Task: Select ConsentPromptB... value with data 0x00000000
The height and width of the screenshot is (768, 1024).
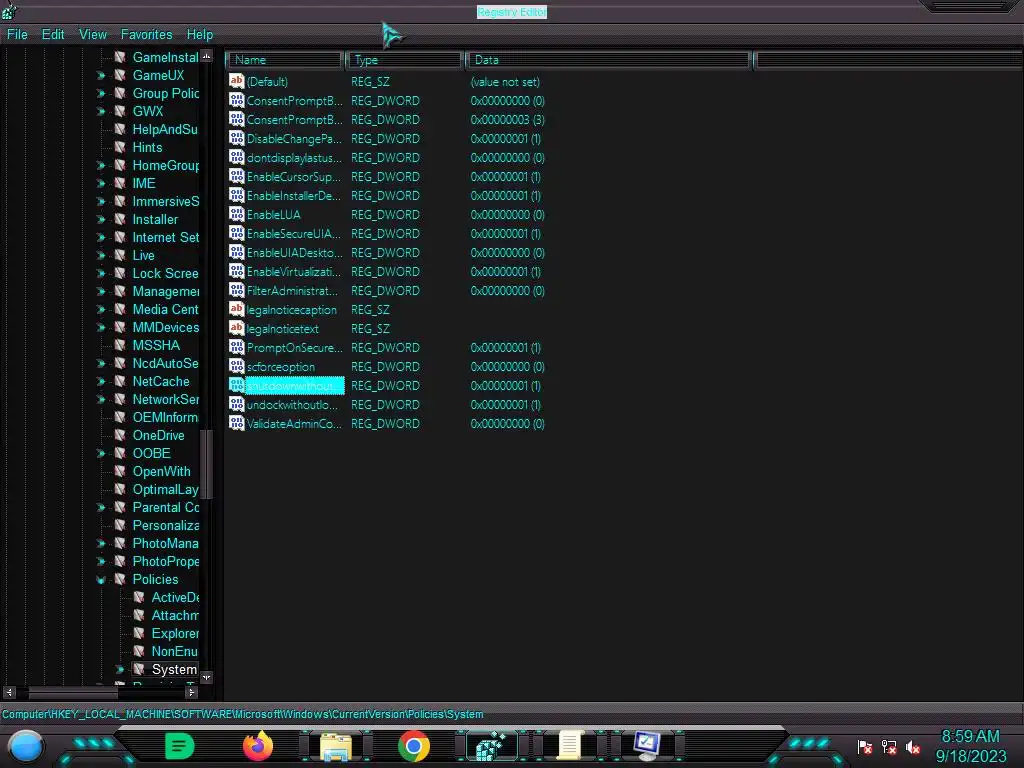Action: click(x=294, y=101)
